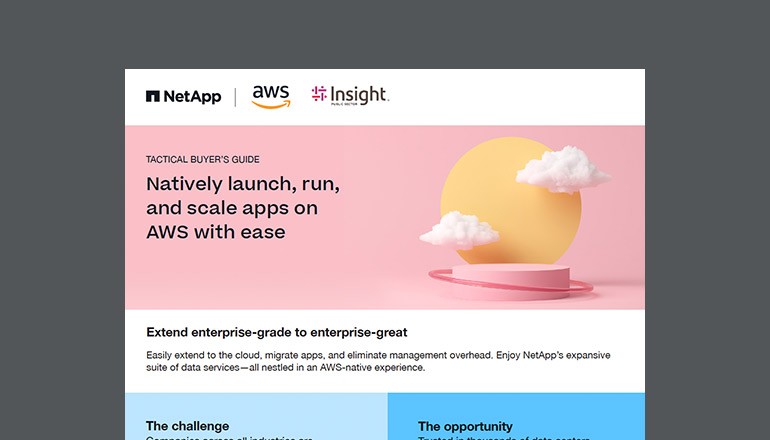Image resolution: width=770 pixels, height=440 pixels.
Task: Select "The opportunity" section heading
Action: (465, 426)
